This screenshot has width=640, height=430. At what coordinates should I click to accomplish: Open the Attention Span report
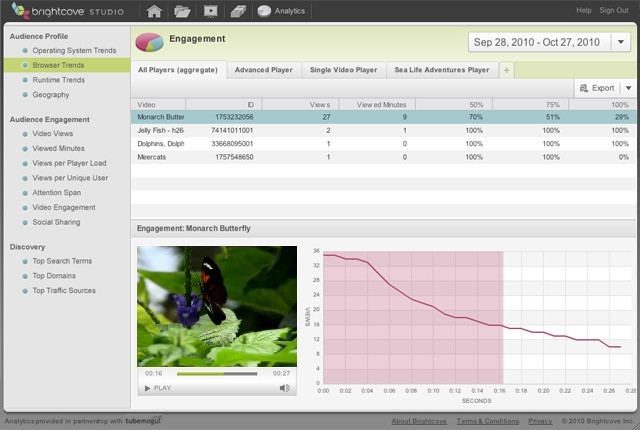point(56,193)
